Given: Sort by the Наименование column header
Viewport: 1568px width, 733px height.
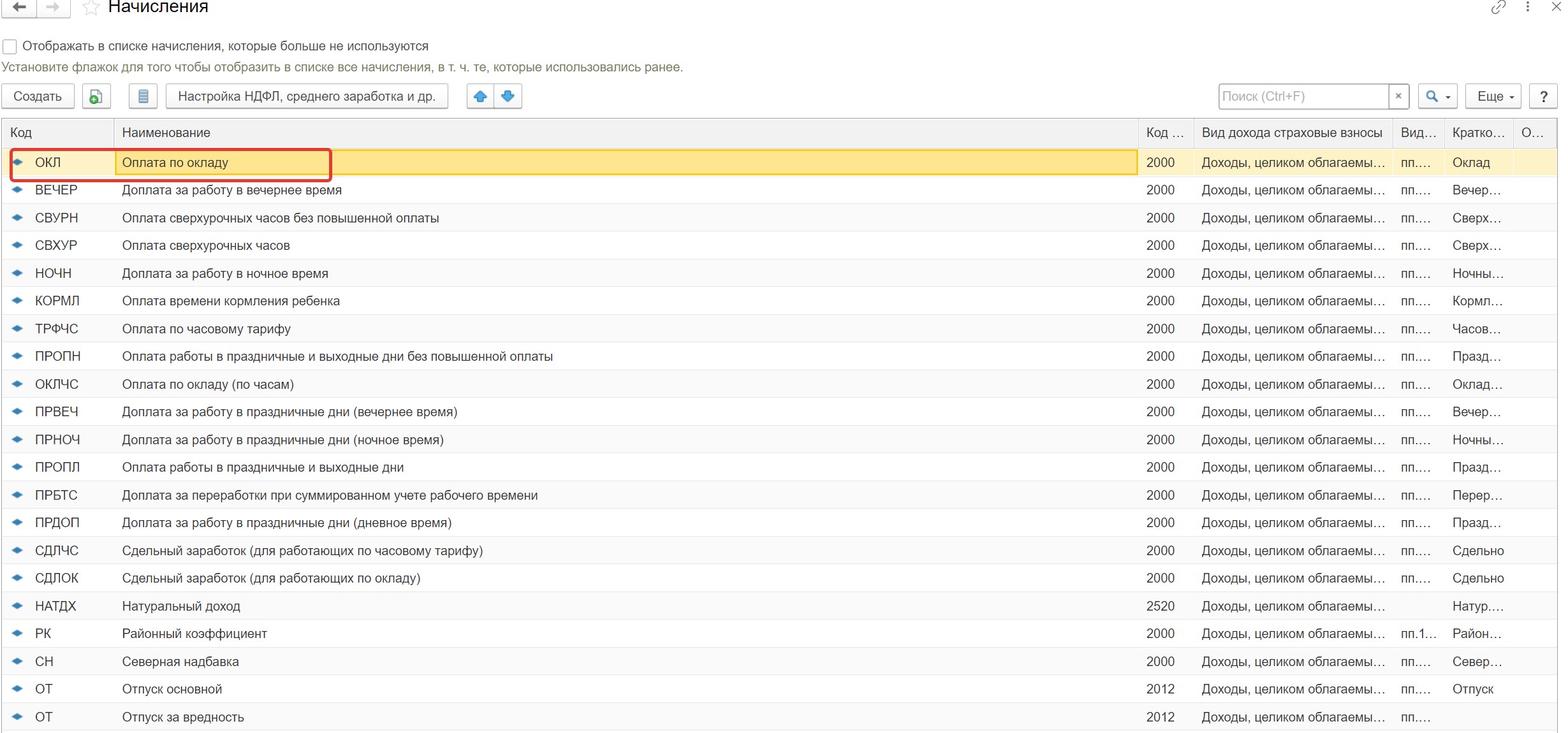Looking at the screenshot, I should (626, 133).
